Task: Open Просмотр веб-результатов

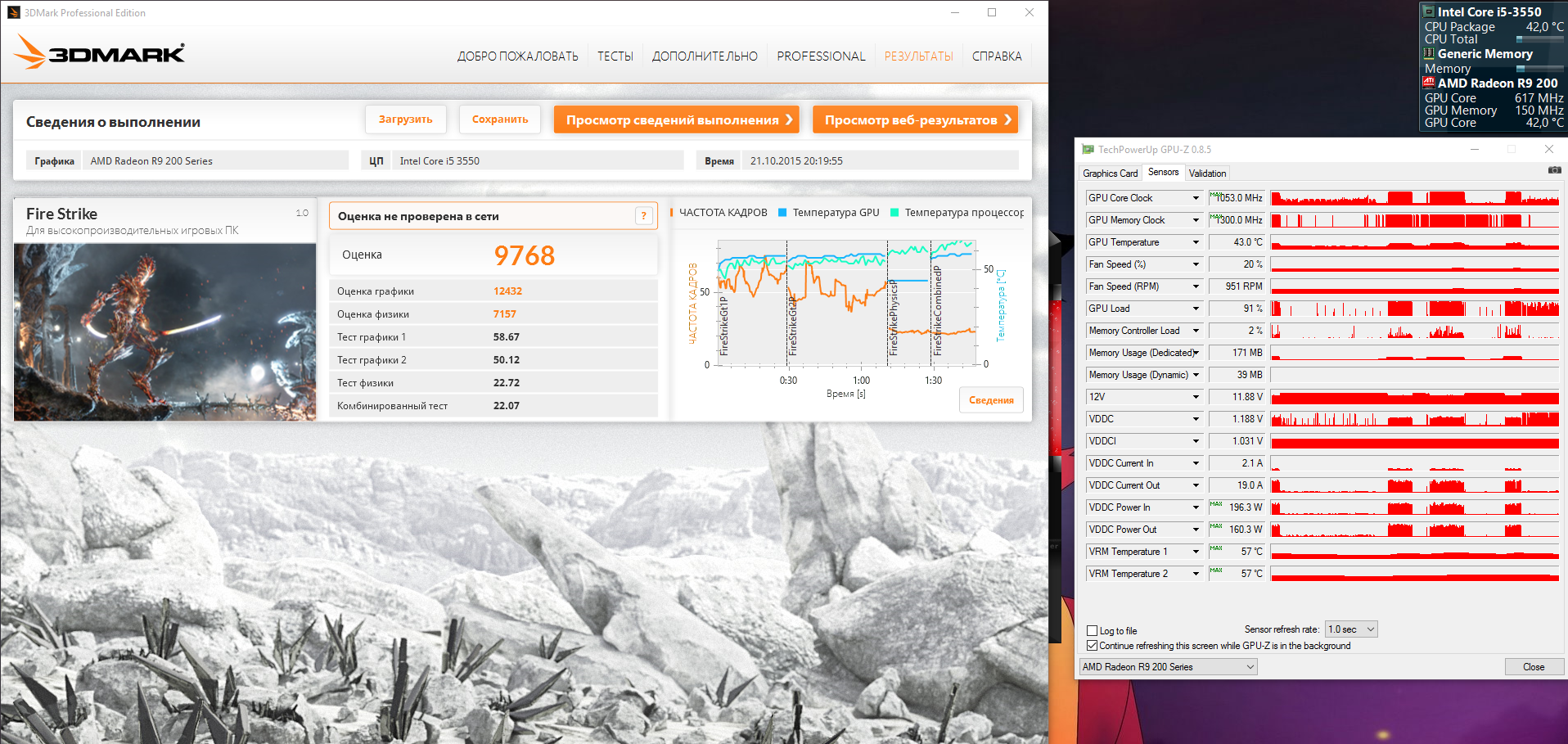Action: point(915,119)
